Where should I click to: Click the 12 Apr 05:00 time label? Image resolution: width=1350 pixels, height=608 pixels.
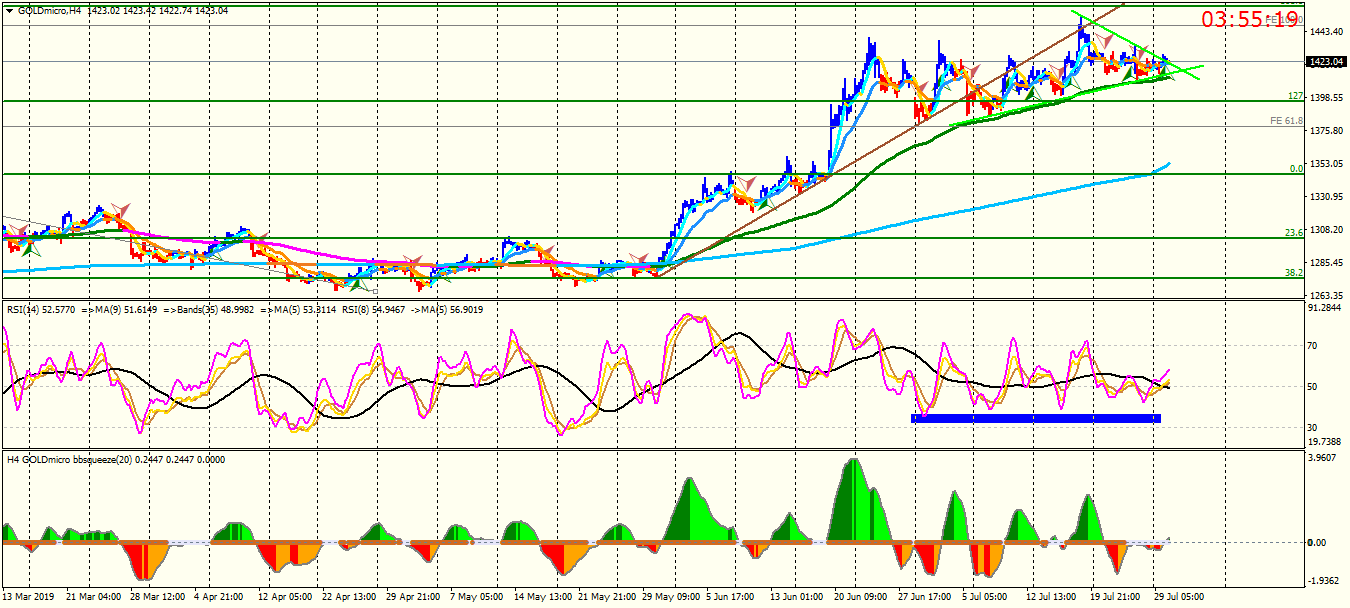[287, 597]
